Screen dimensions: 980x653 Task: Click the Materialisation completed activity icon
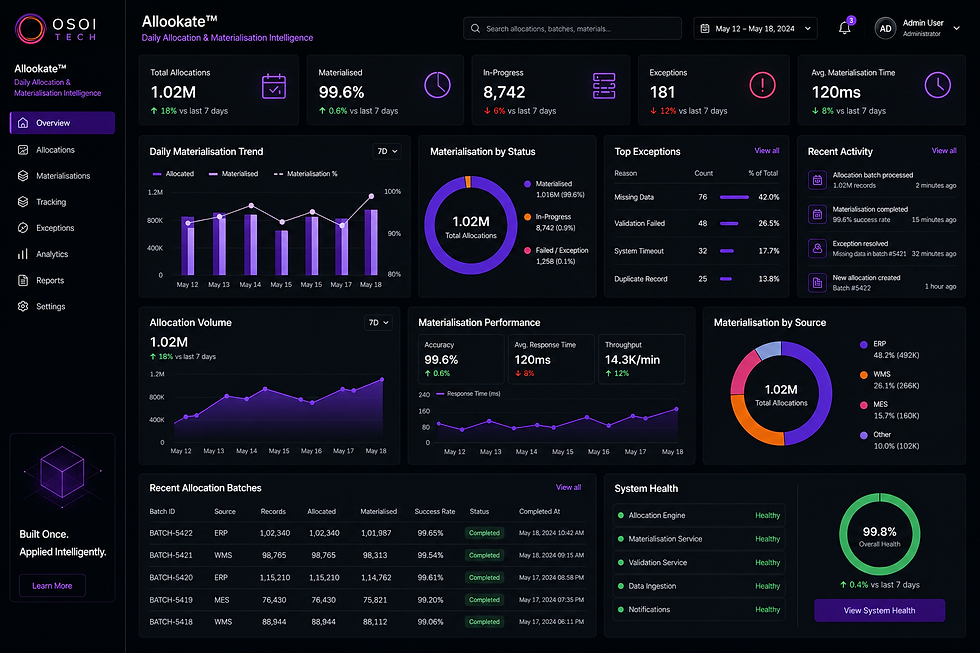tap(817, 214)
